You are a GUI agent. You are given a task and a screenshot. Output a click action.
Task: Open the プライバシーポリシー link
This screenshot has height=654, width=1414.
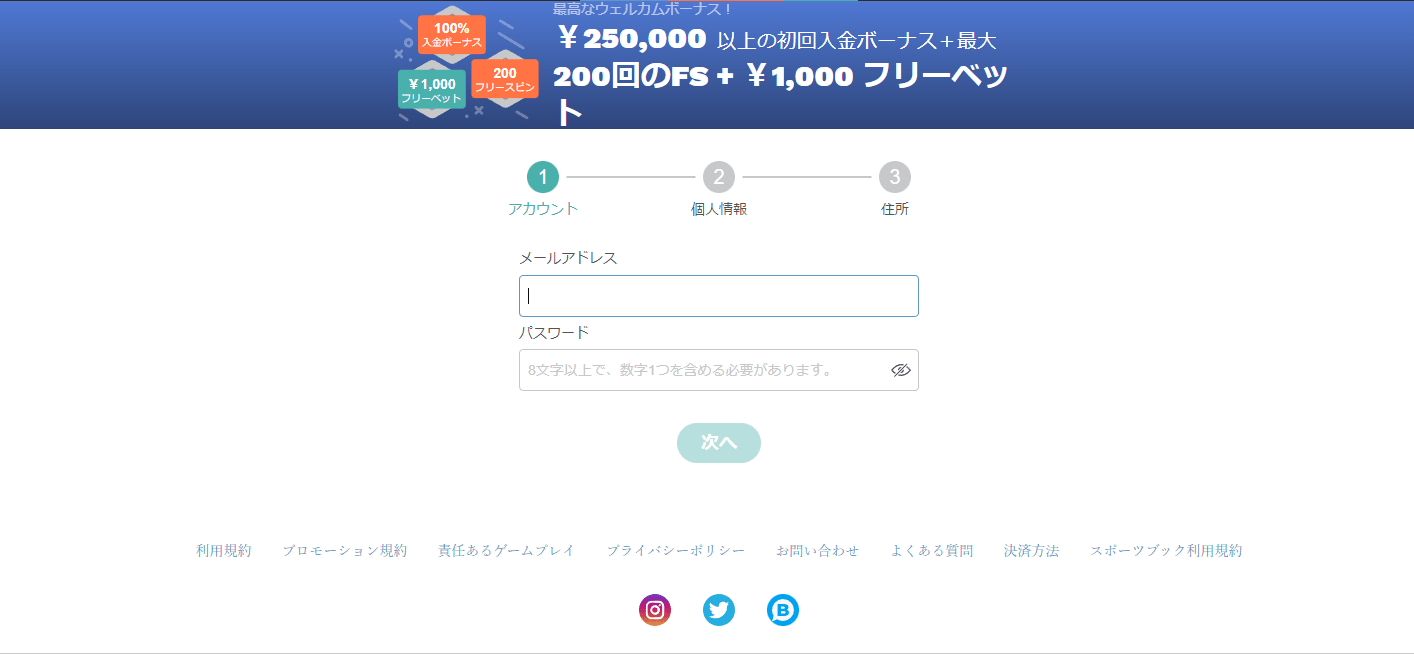[676, 551]
